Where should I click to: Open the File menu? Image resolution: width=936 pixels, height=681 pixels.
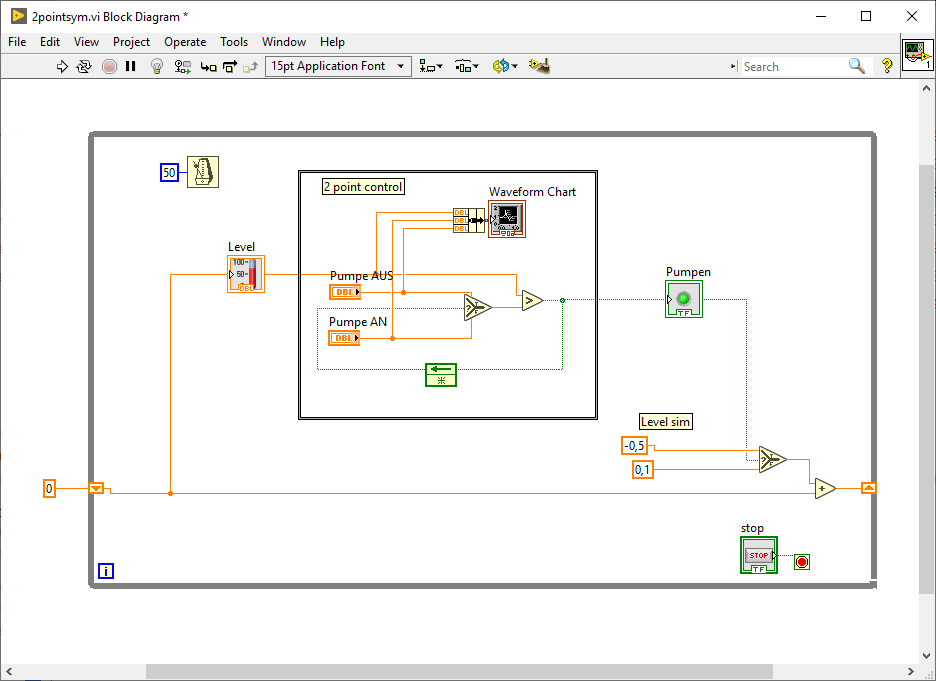17,42
